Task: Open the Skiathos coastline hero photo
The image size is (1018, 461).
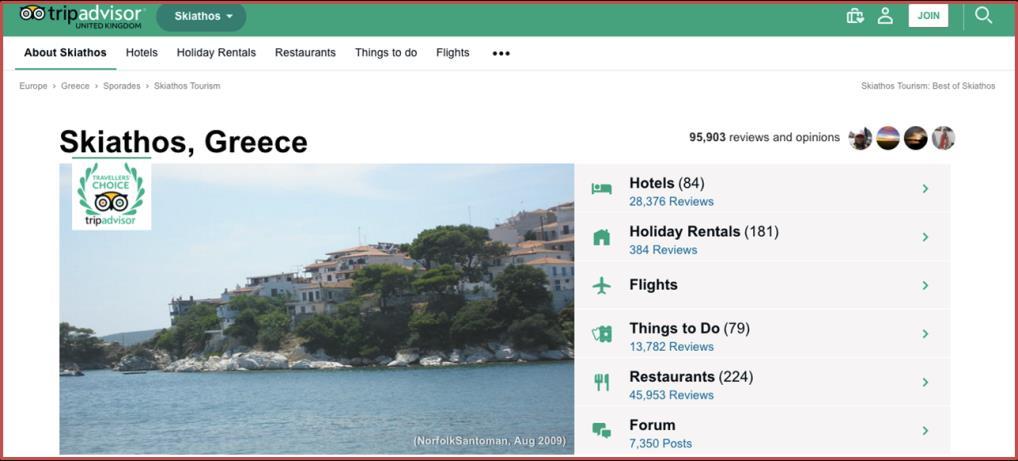Action: (x=317, y=309)
